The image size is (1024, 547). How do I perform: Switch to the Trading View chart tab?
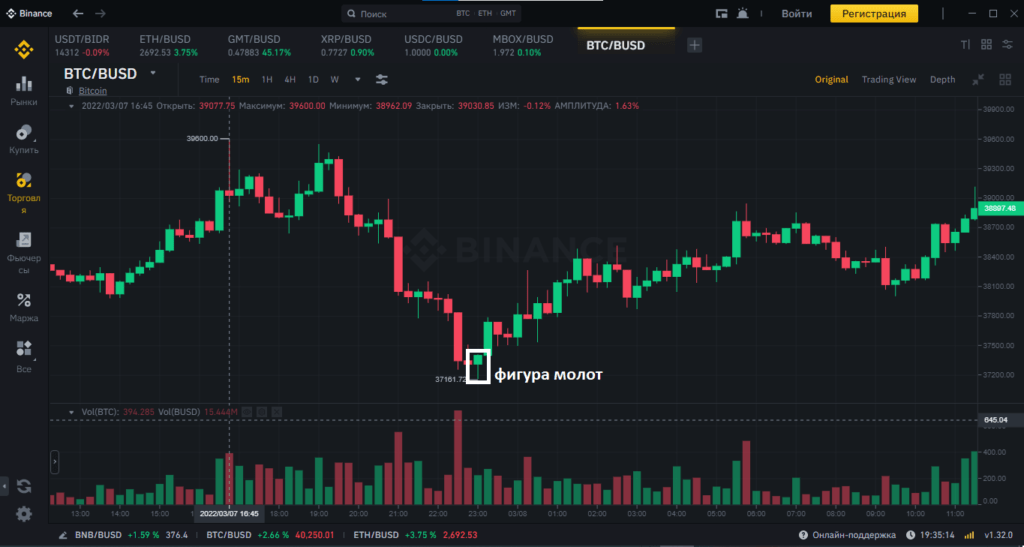tap(888, 79)
